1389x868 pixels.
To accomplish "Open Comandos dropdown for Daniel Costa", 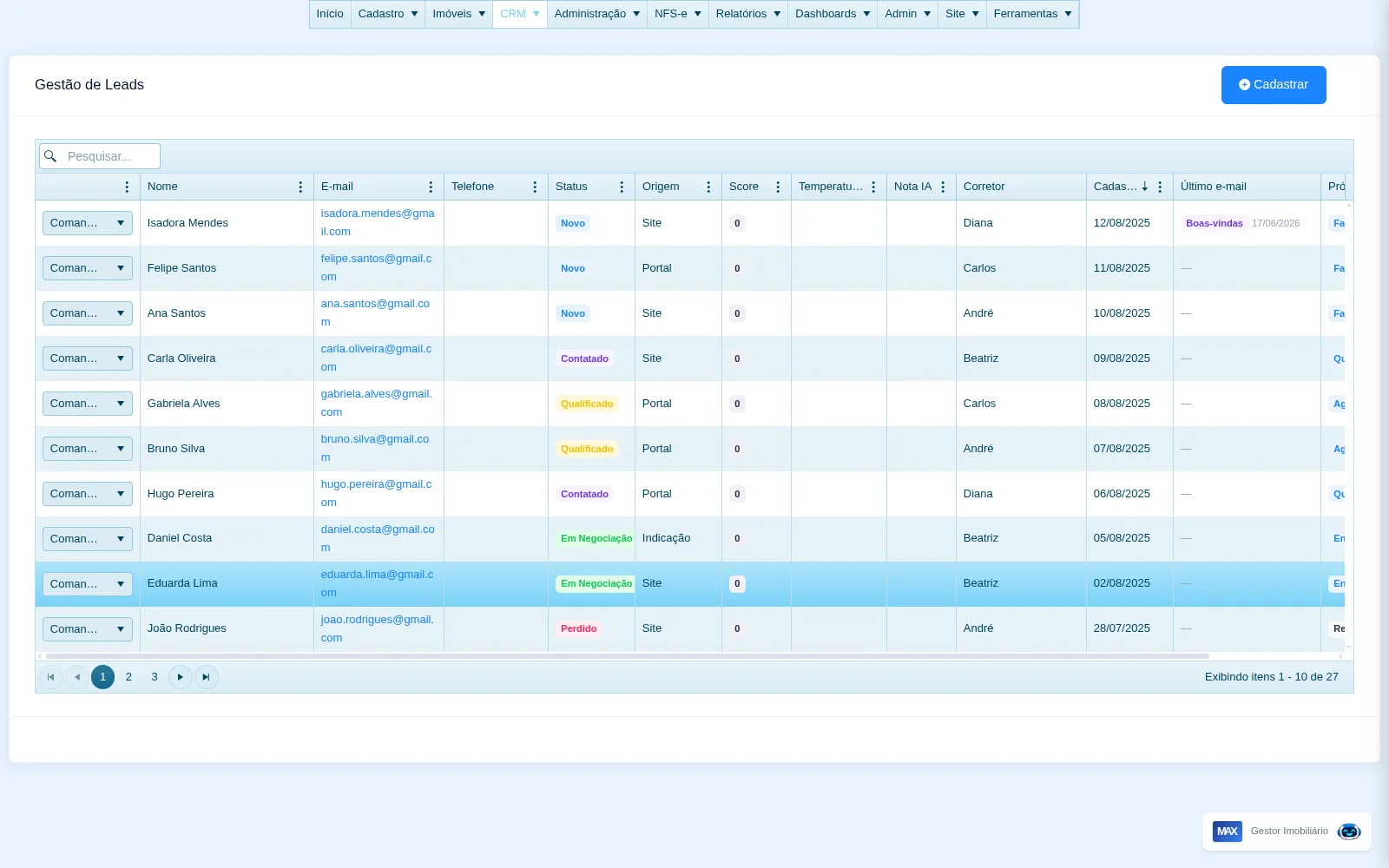I will [88, 539].
